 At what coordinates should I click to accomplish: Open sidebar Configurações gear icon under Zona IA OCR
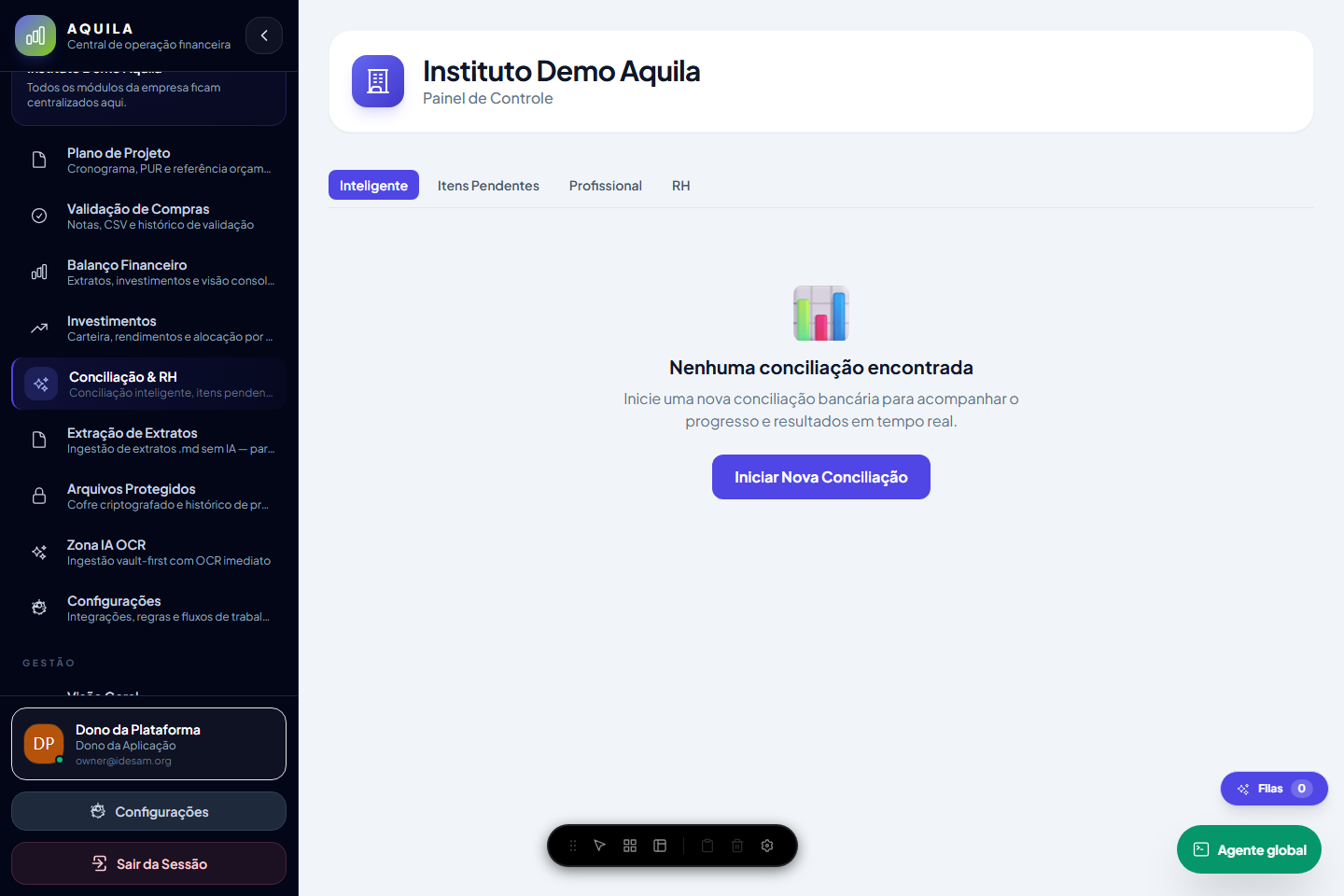click(39, 608)
